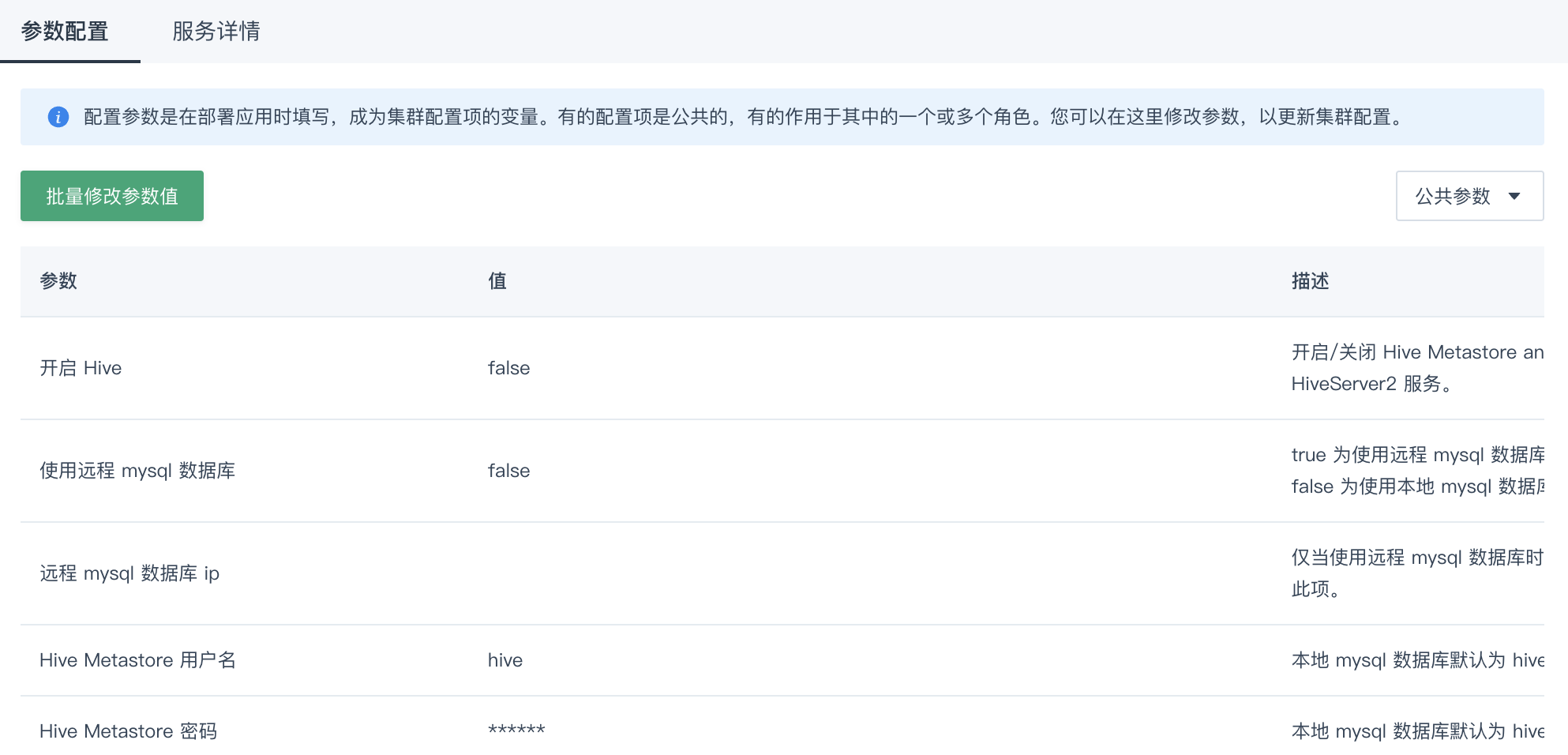Click the 描述 column header
Viewport: 1568px width, 755px height.
click(x=1309, y=281)
